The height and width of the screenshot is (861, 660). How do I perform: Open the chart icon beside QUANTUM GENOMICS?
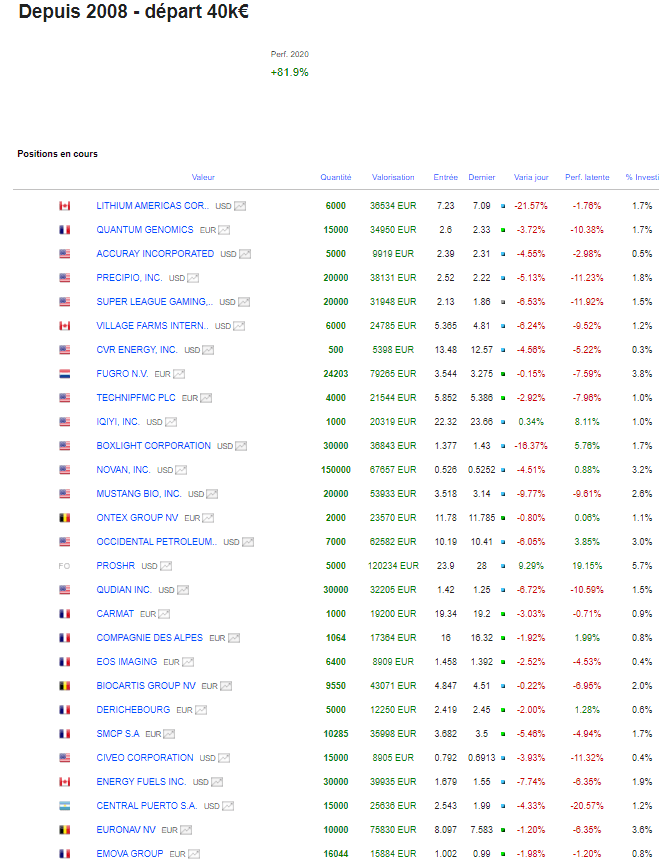click(224, 230)
